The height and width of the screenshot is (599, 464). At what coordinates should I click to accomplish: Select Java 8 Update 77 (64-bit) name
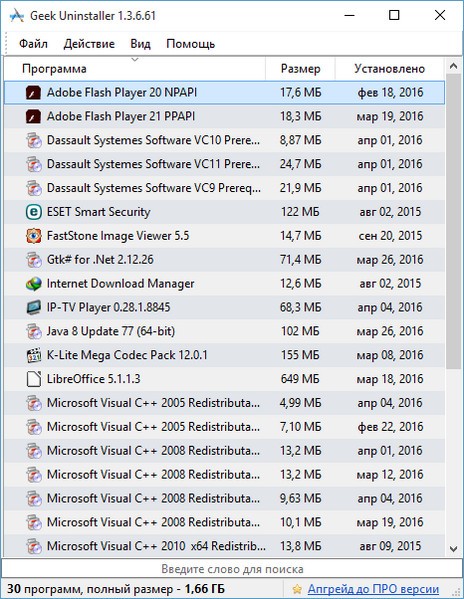pyautogui.click(x=111, y=331)
